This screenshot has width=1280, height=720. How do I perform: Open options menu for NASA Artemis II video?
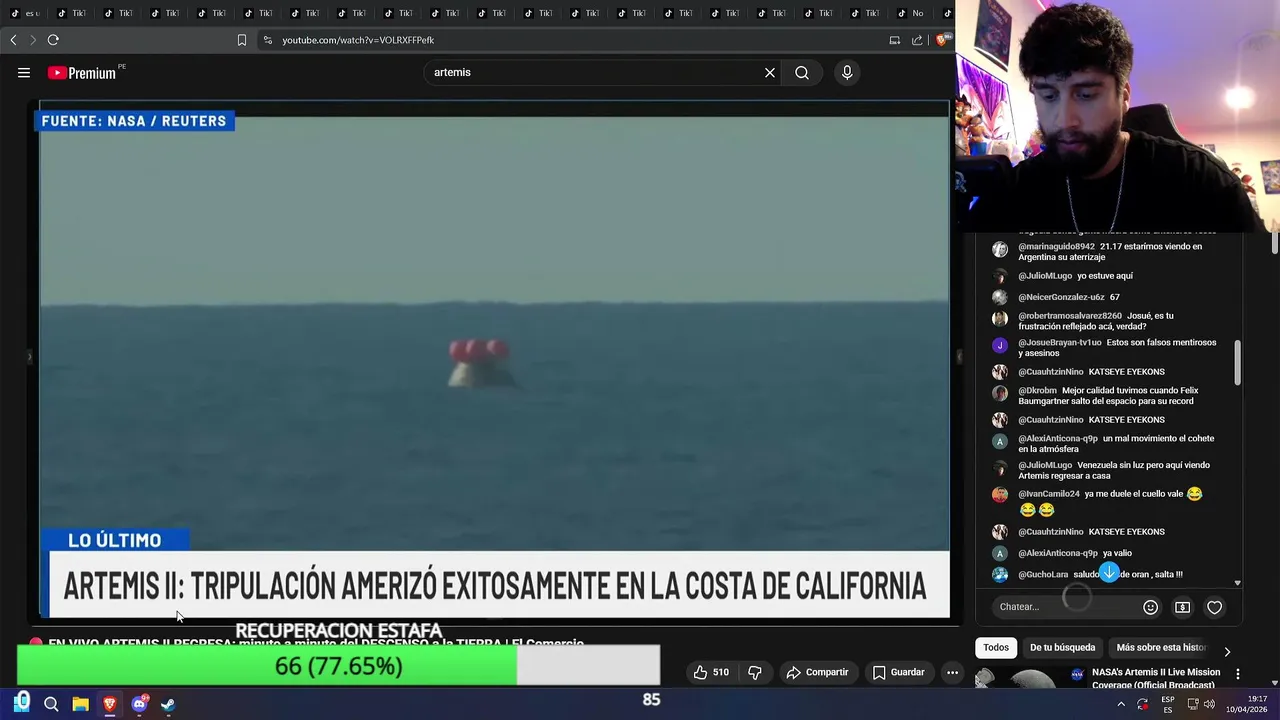click(x=1238, y=675)
